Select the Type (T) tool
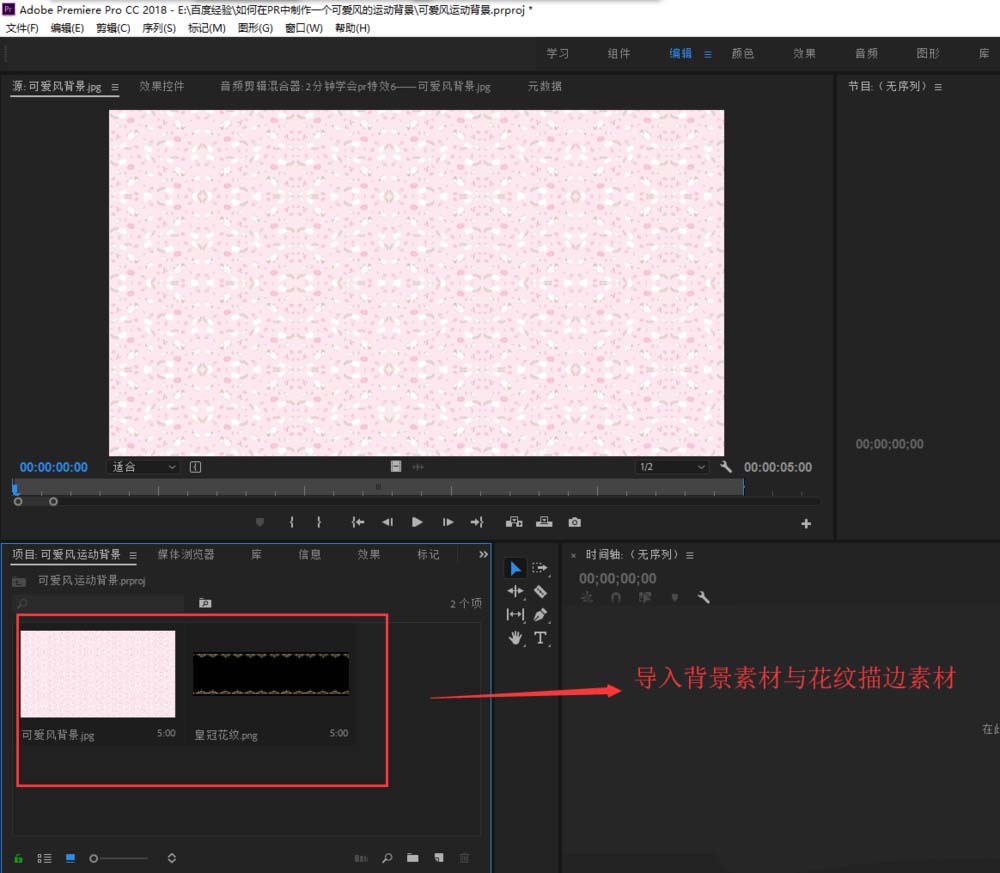 540,638
